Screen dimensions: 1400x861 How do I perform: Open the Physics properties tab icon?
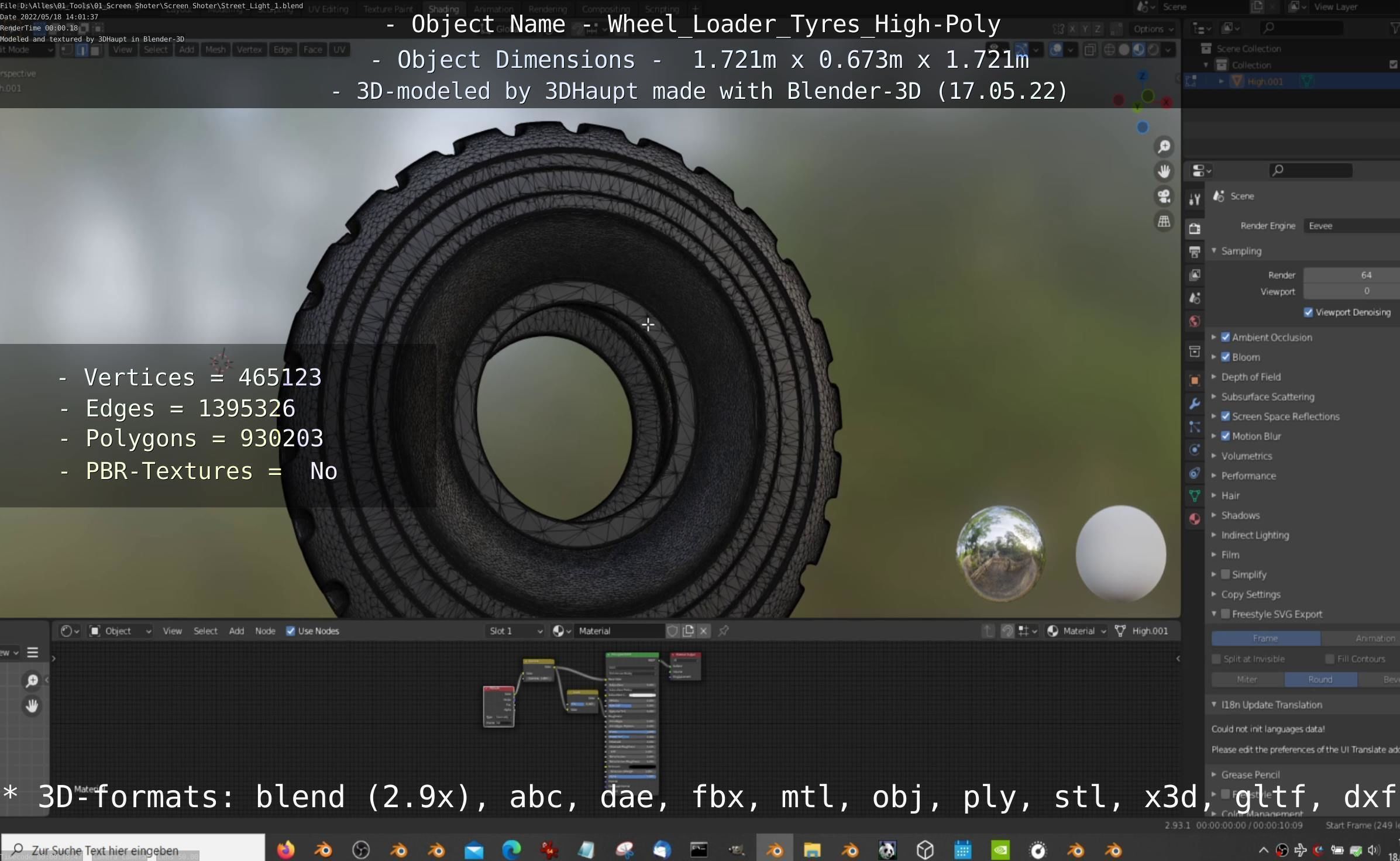[1195, 450]
